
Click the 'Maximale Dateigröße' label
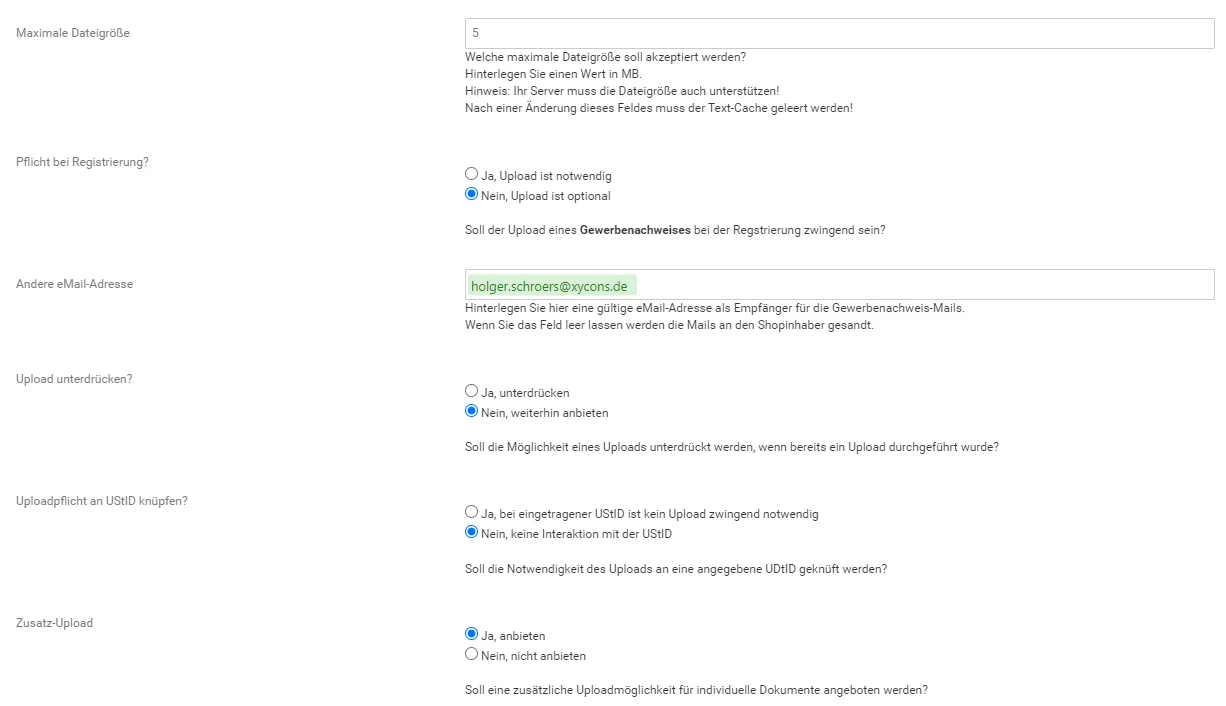[x=73, y=33]
